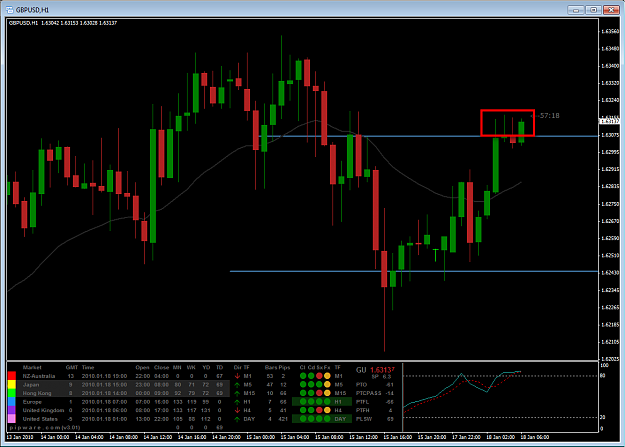
Task: Click the PTFH indicator label
Action: 363,410
